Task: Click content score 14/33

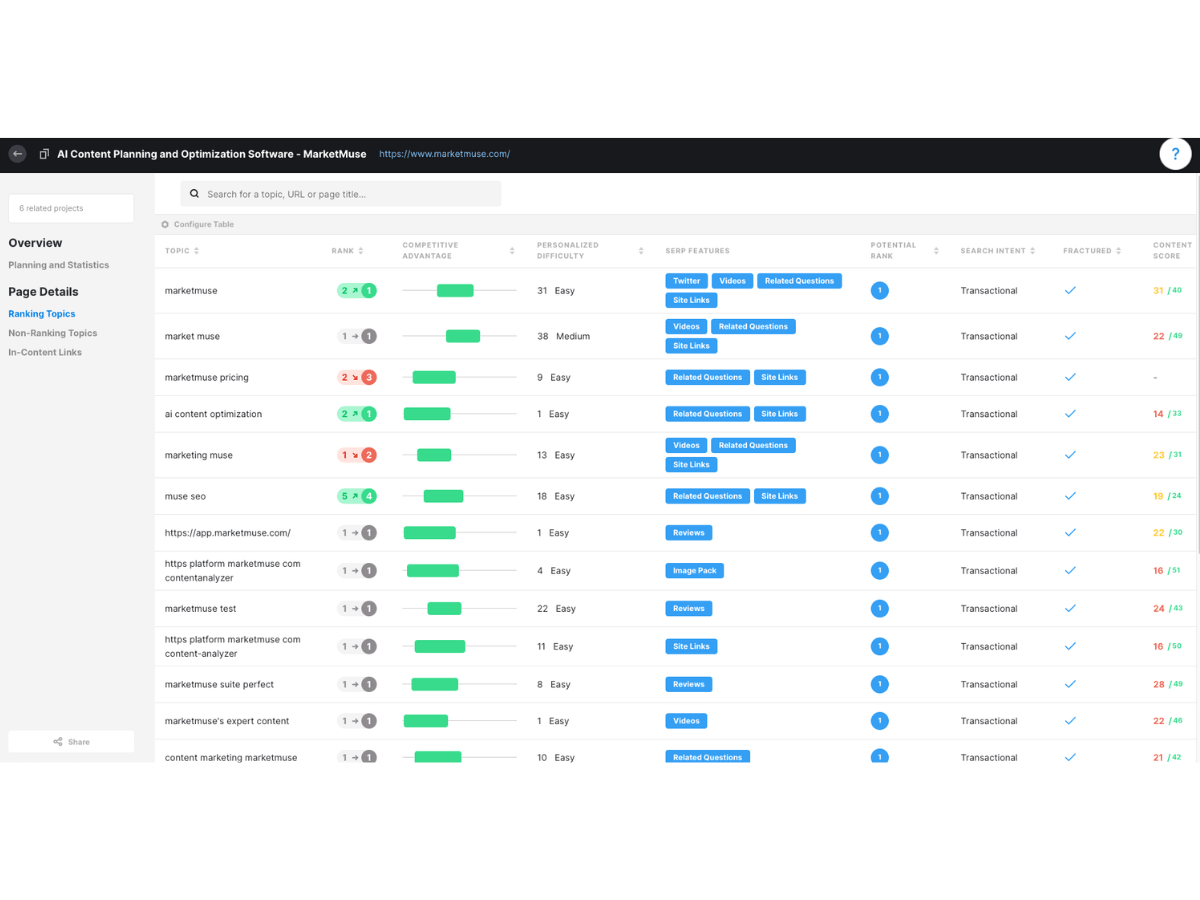Action: pos(1167,414)
